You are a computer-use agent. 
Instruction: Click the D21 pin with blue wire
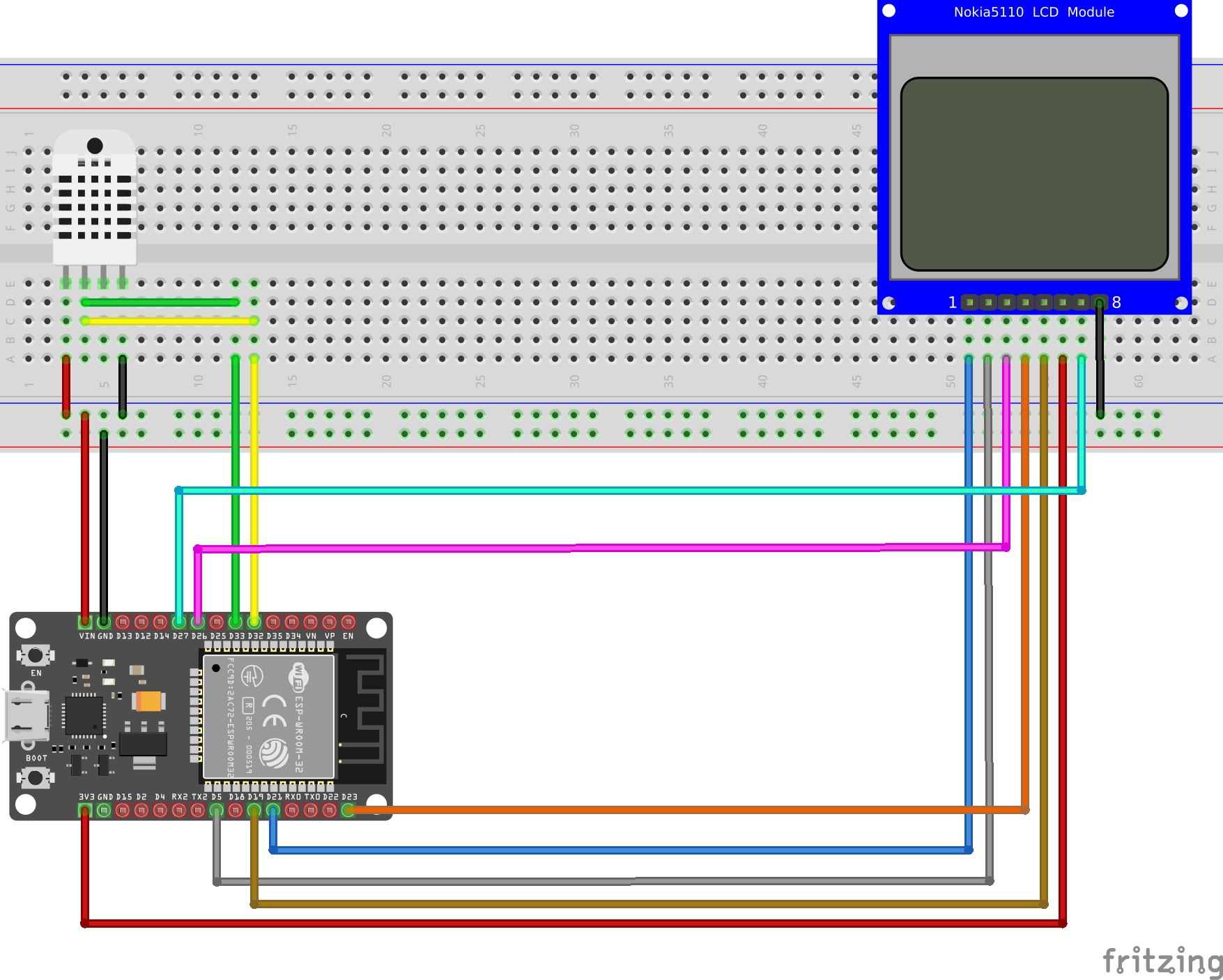[273, 810]
